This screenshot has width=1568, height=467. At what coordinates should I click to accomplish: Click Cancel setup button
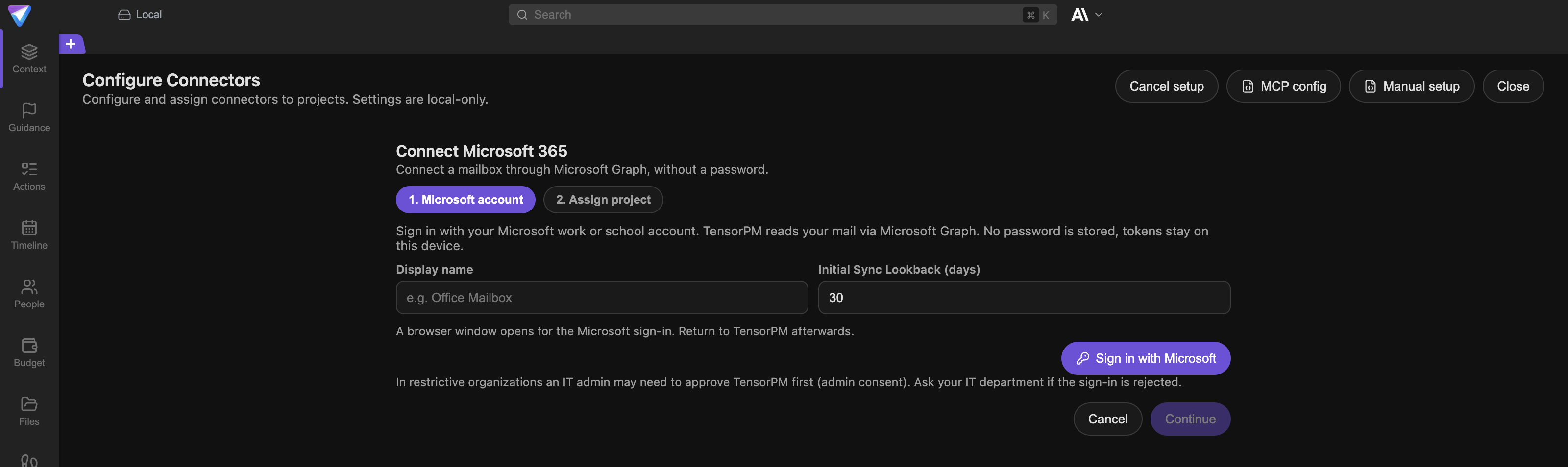coord(1166,86)
